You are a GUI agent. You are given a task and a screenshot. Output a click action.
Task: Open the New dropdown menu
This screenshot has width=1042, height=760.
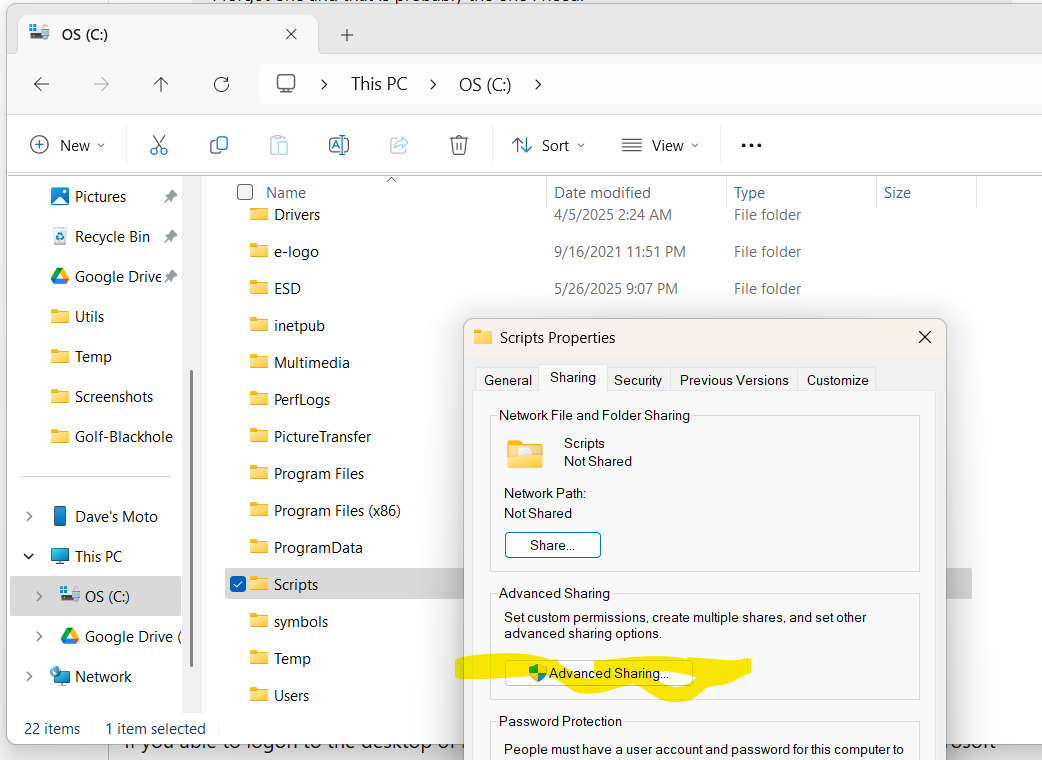pos(68,145)
